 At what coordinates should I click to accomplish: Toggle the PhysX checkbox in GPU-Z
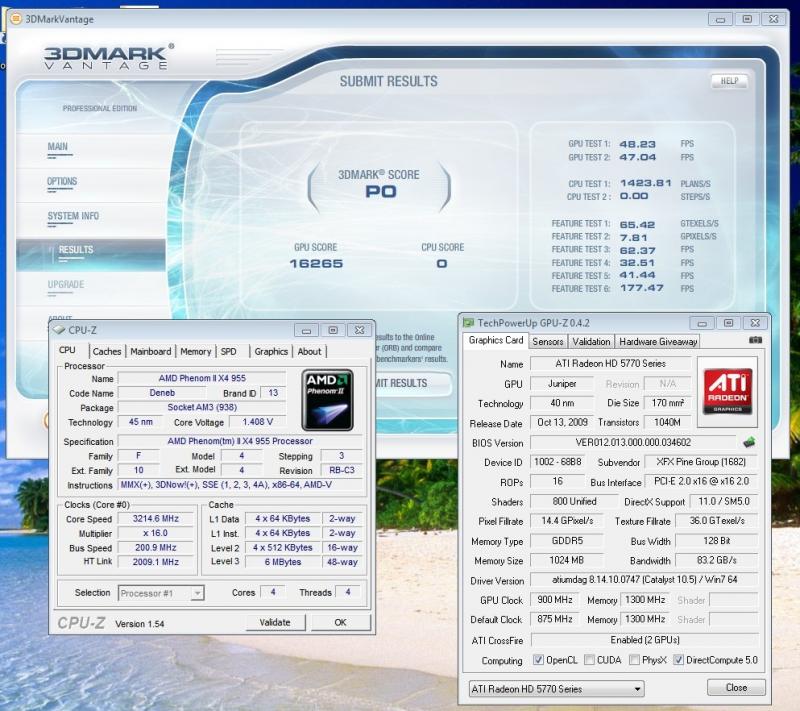tap(634, 659)
